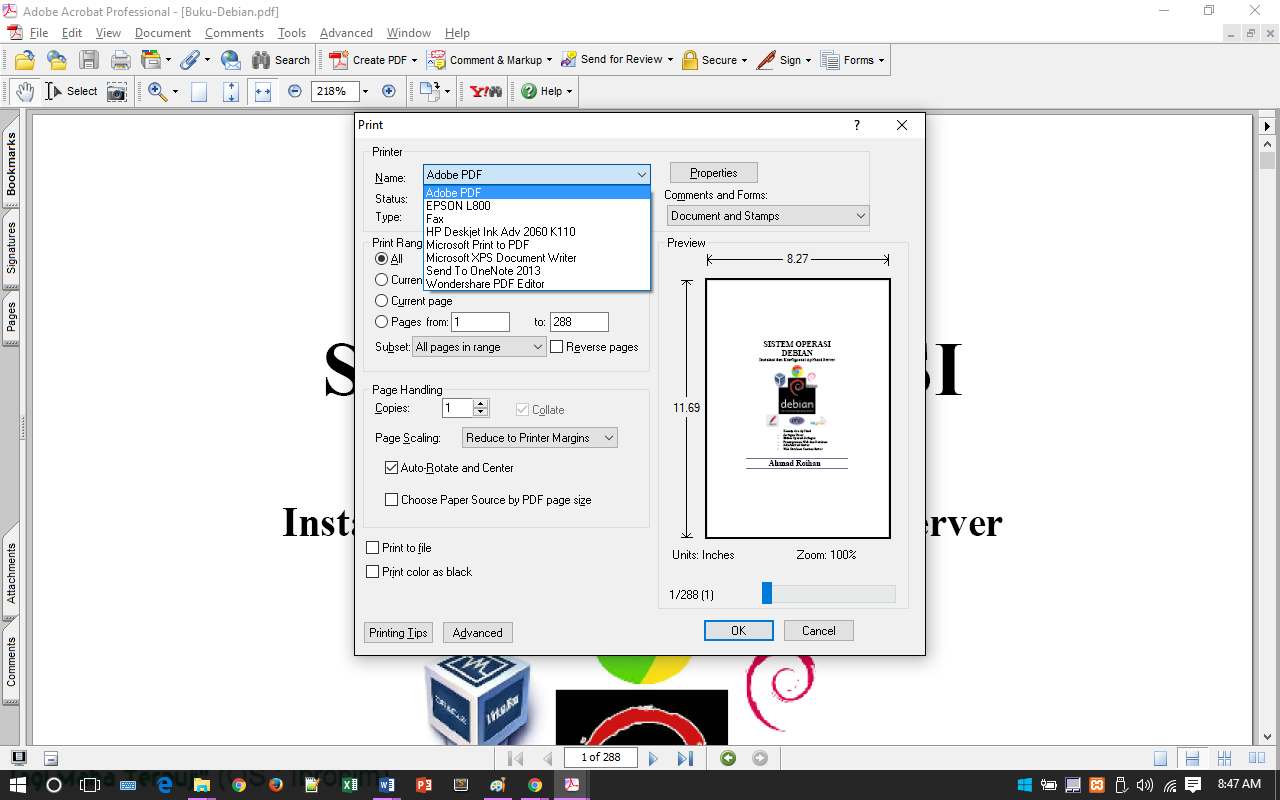Click the Secure padlock icon
Image resolution: width=1280 pixels, height=800 pixels.
click(x=690, y=60)
